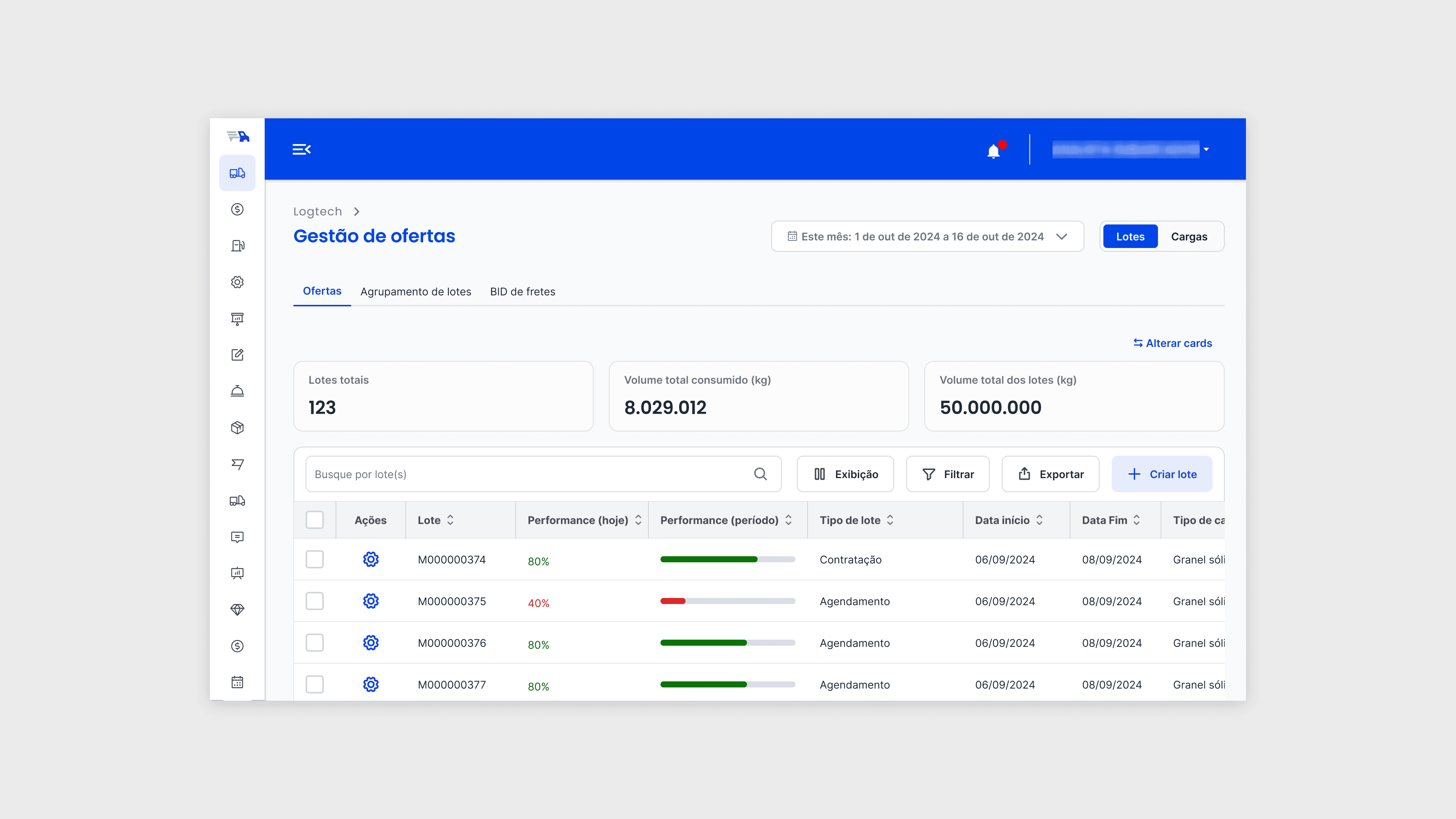Open the Este mês date range dropdown
1456x819 pixels.
click(x=927, y=236)
